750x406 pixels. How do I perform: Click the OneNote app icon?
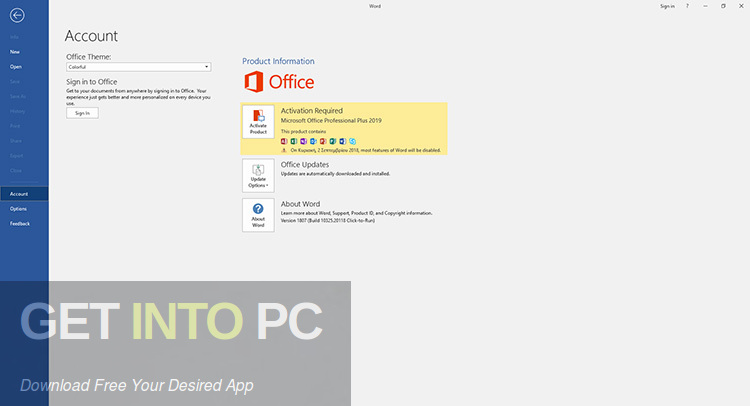coord(303,141)
